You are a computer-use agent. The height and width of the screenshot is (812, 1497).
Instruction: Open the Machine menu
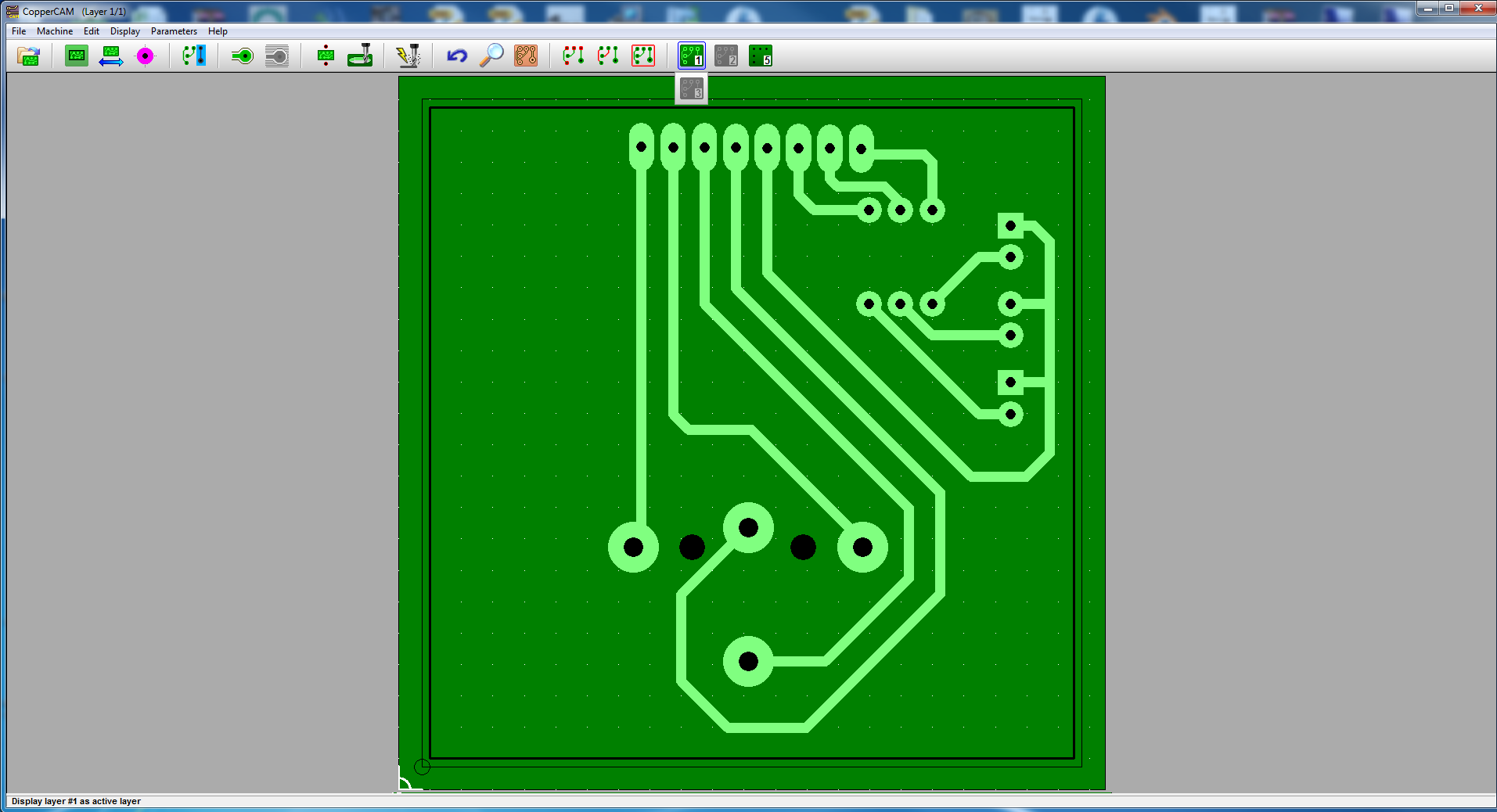55,31
